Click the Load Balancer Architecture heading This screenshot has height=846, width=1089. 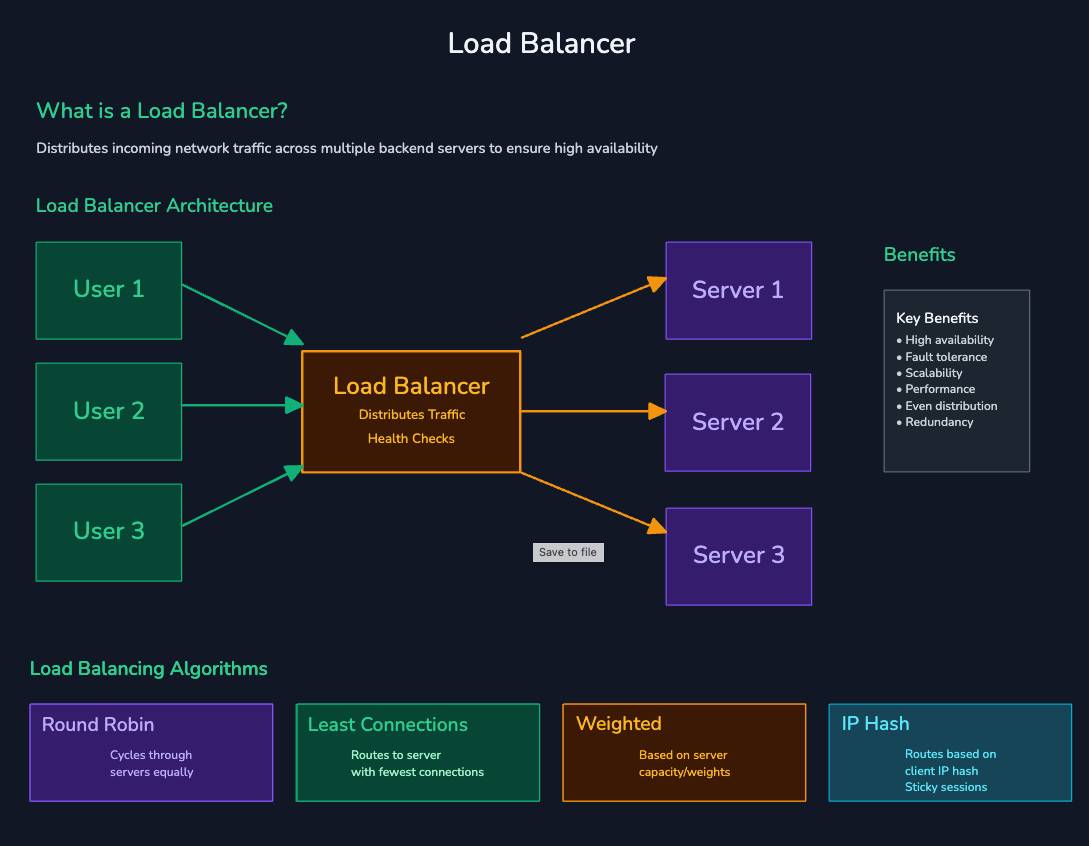(154, 205)
